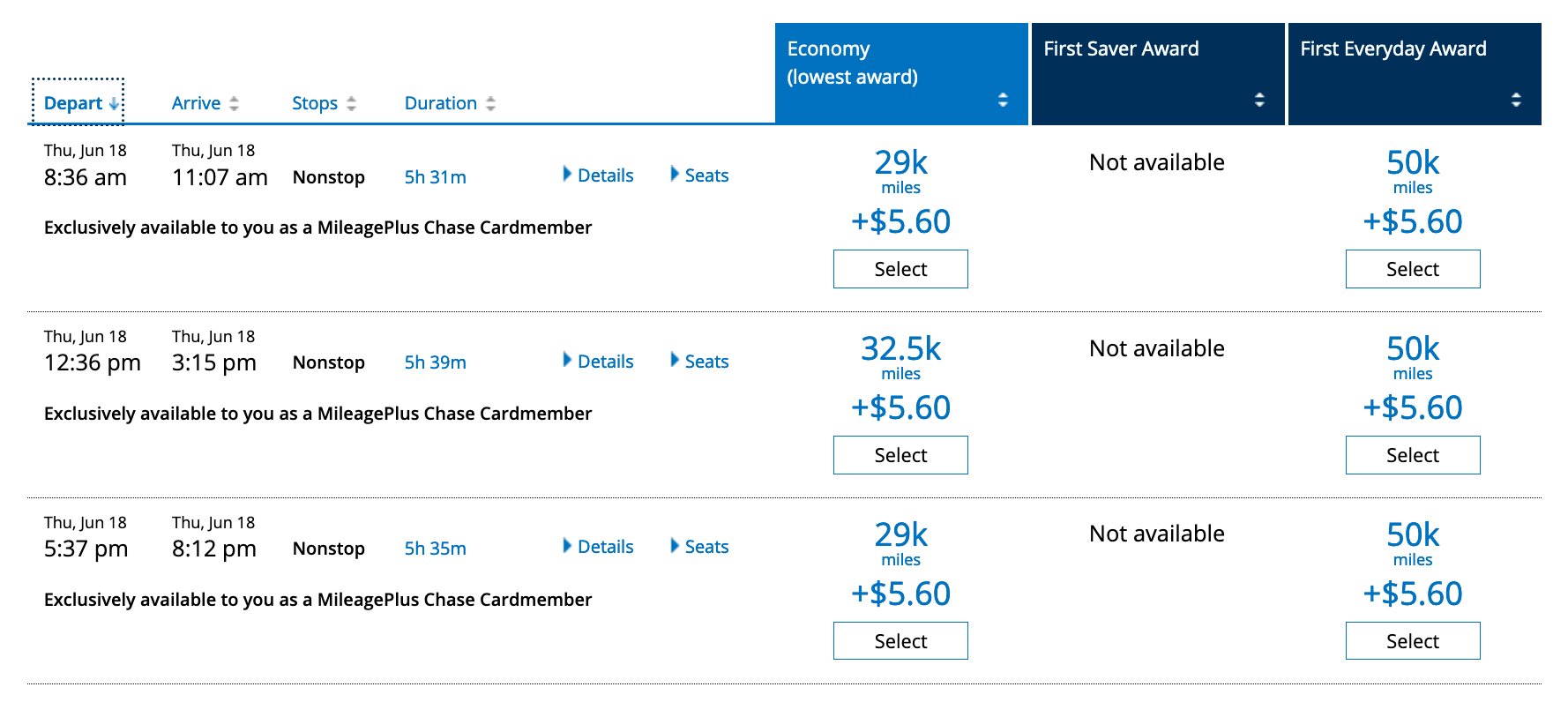Select 50k First Everyday for 8:36 am flight

click(x=1413, y=269)
